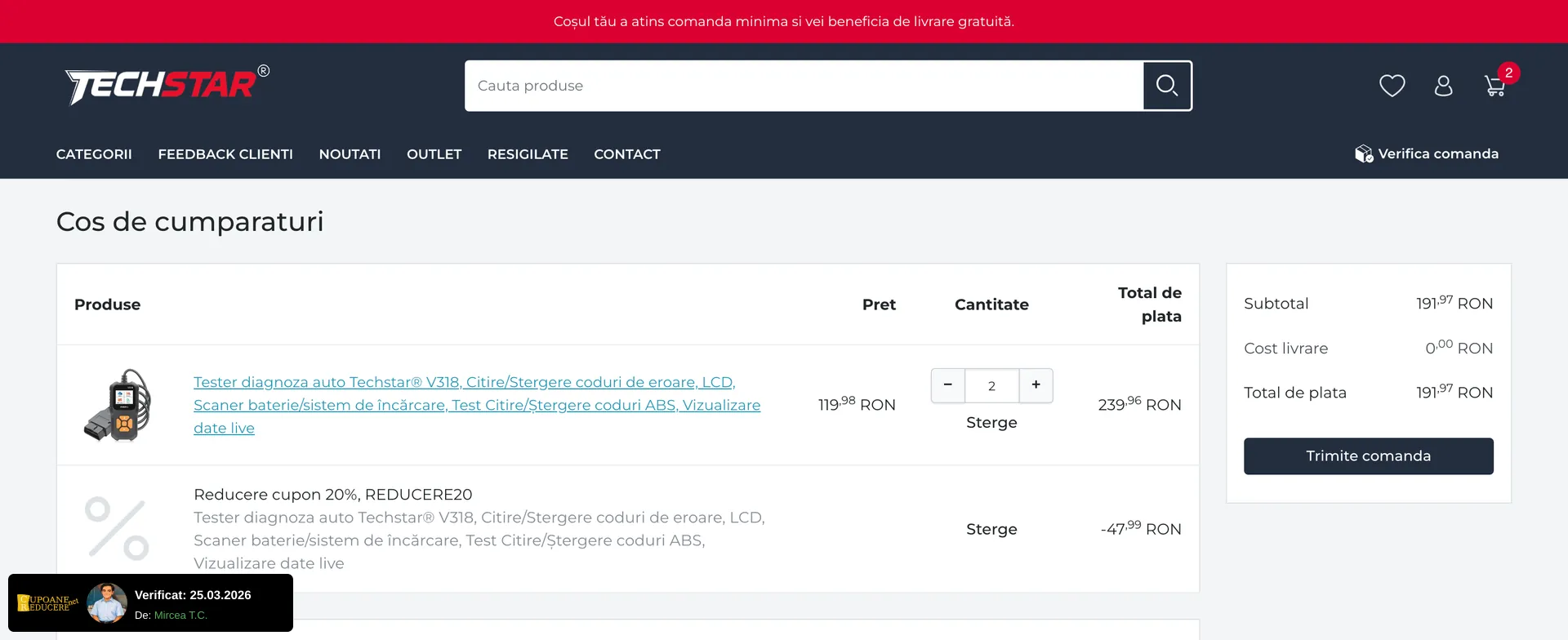Open the CATEGORII menu
This screenshot has height=640, width=1568.
point(94,154)
